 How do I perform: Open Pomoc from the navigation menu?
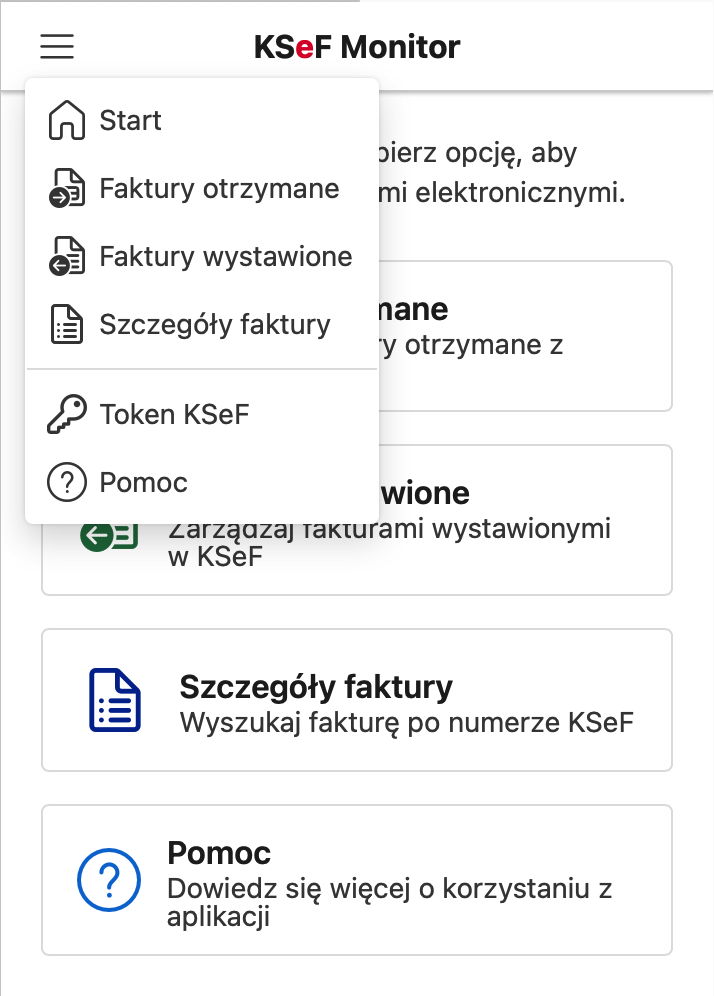tap(144, 481)
